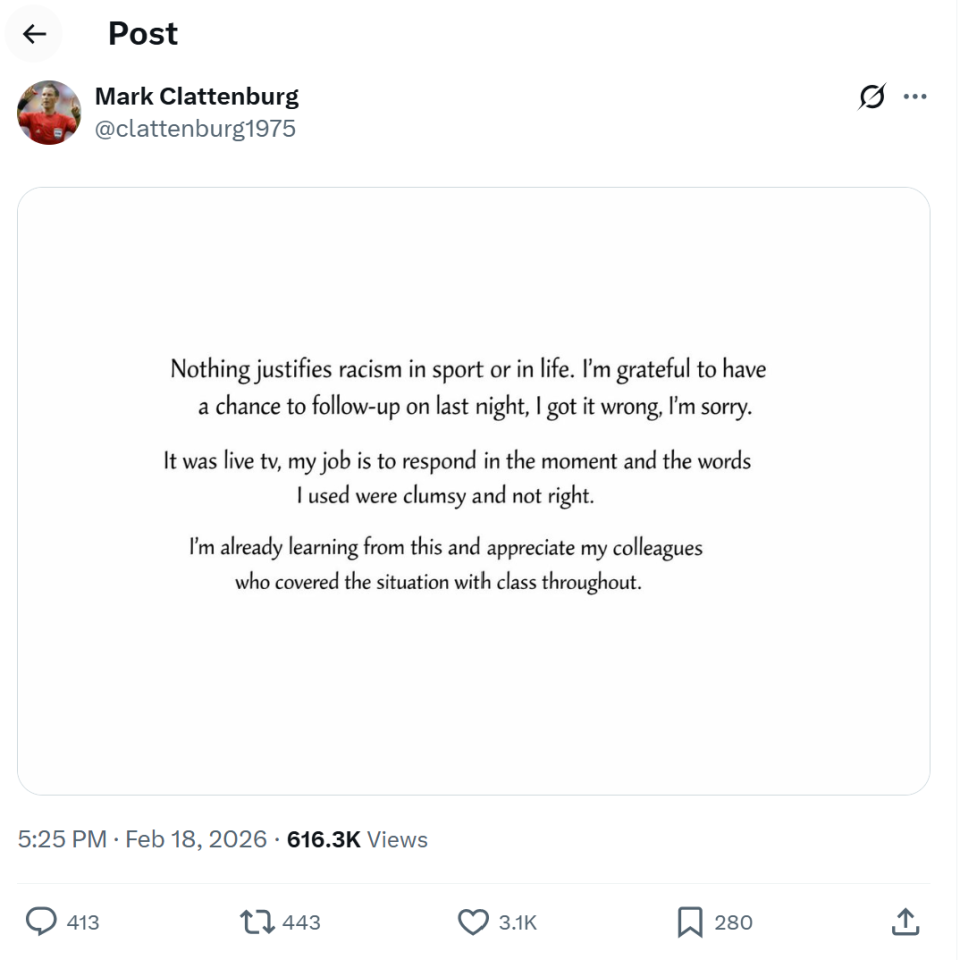
Task: Go back using the left arrow
Action: coord(34,34)
